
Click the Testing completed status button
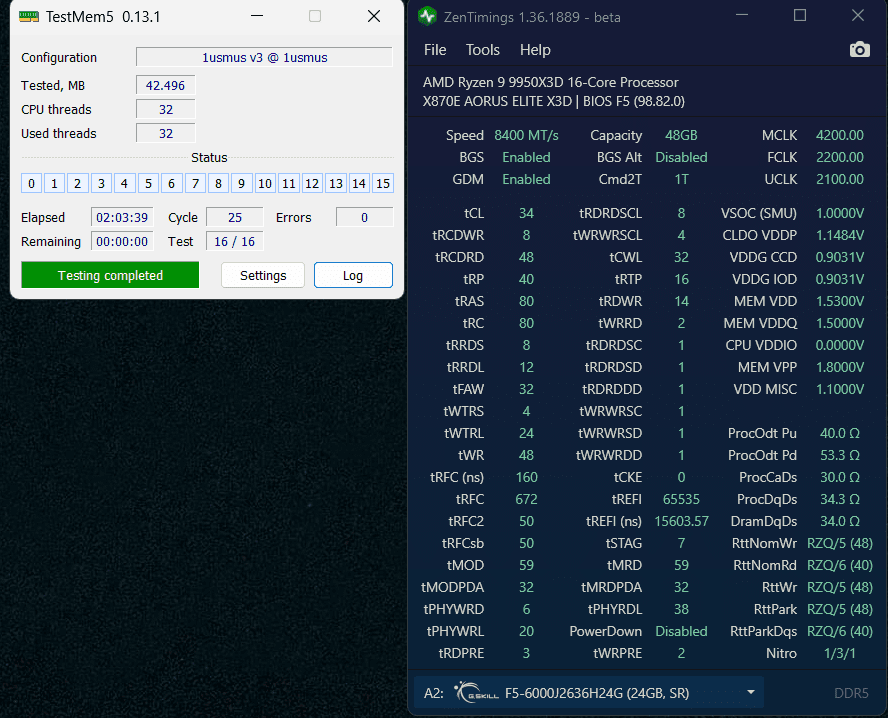(x=110, y=275)
